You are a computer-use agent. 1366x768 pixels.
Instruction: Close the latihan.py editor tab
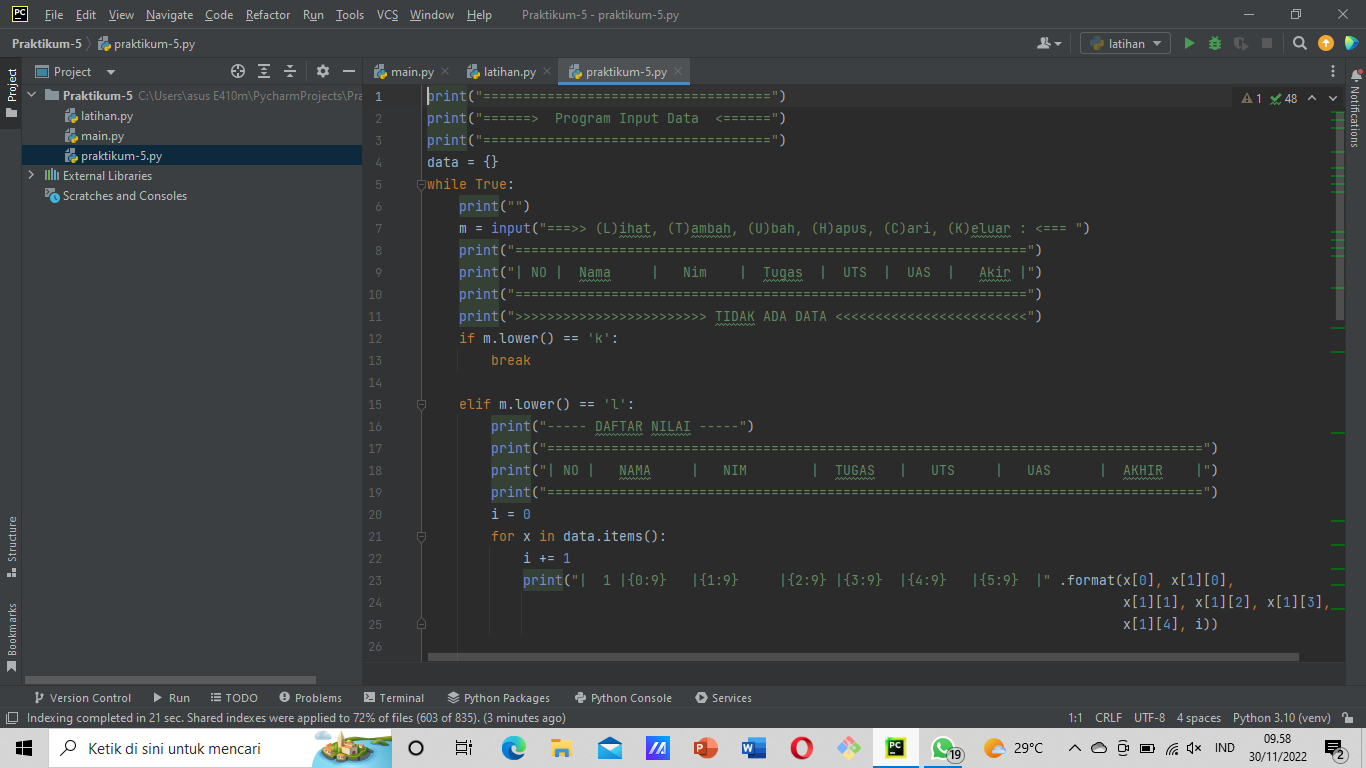pyautogui.click(x=547, y=72)
